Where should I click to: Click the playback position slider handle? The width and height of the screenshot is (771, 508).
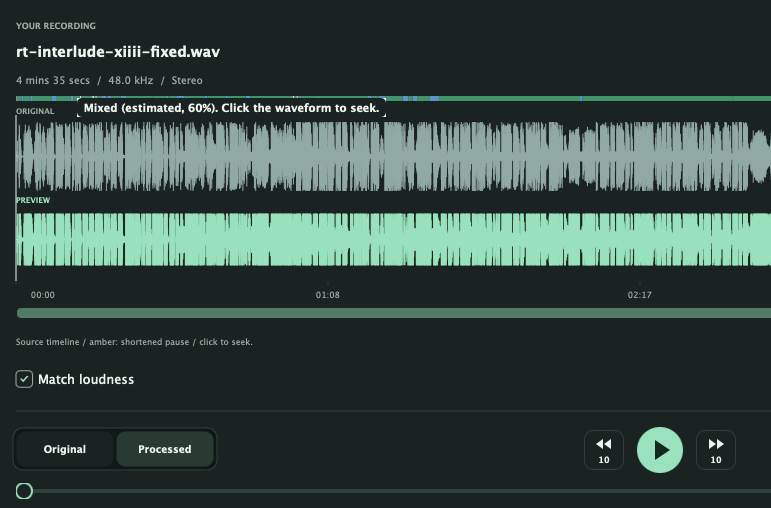coord(24,491)
